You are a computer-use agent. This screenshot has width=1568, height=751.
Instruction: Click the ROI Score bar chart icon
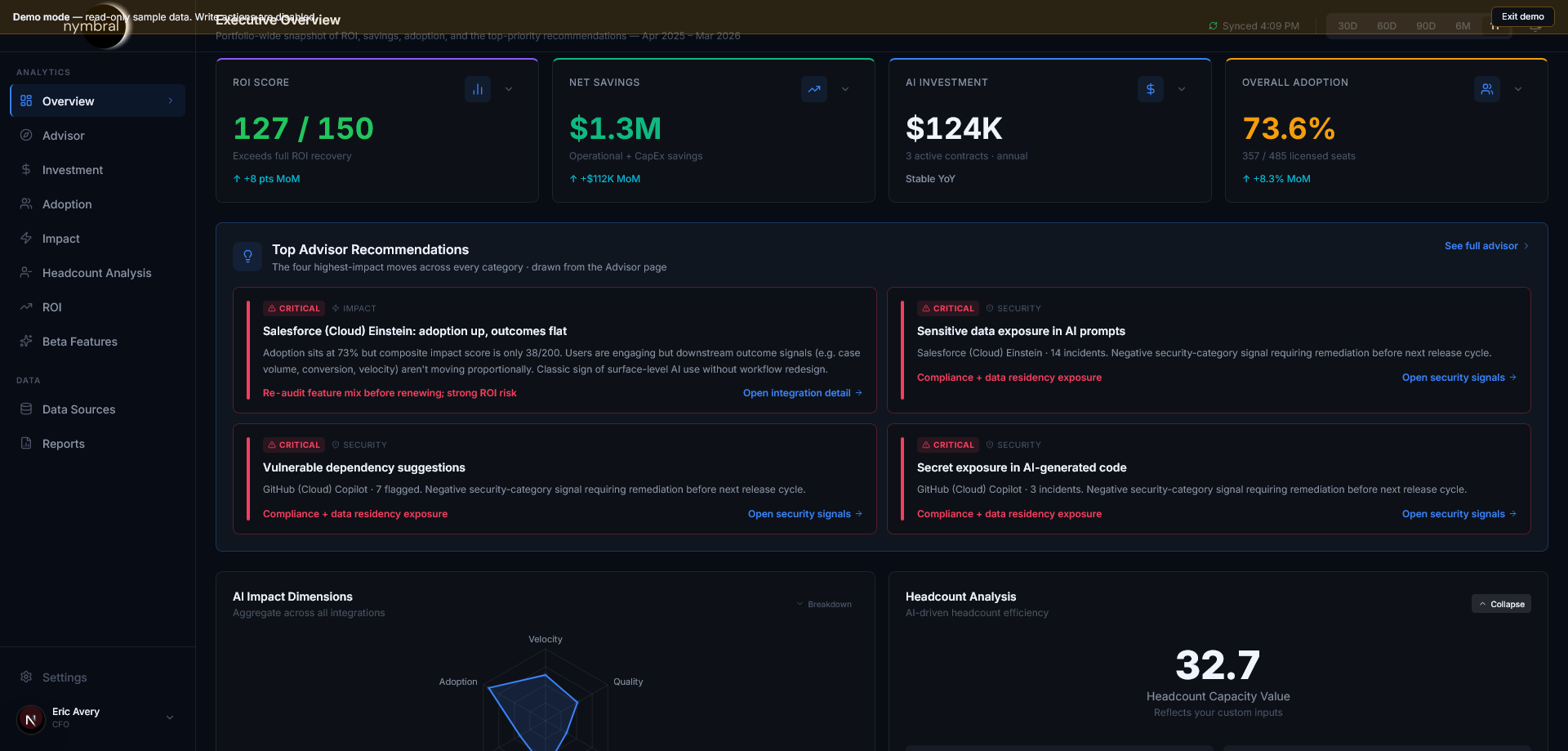pos(478,89)
